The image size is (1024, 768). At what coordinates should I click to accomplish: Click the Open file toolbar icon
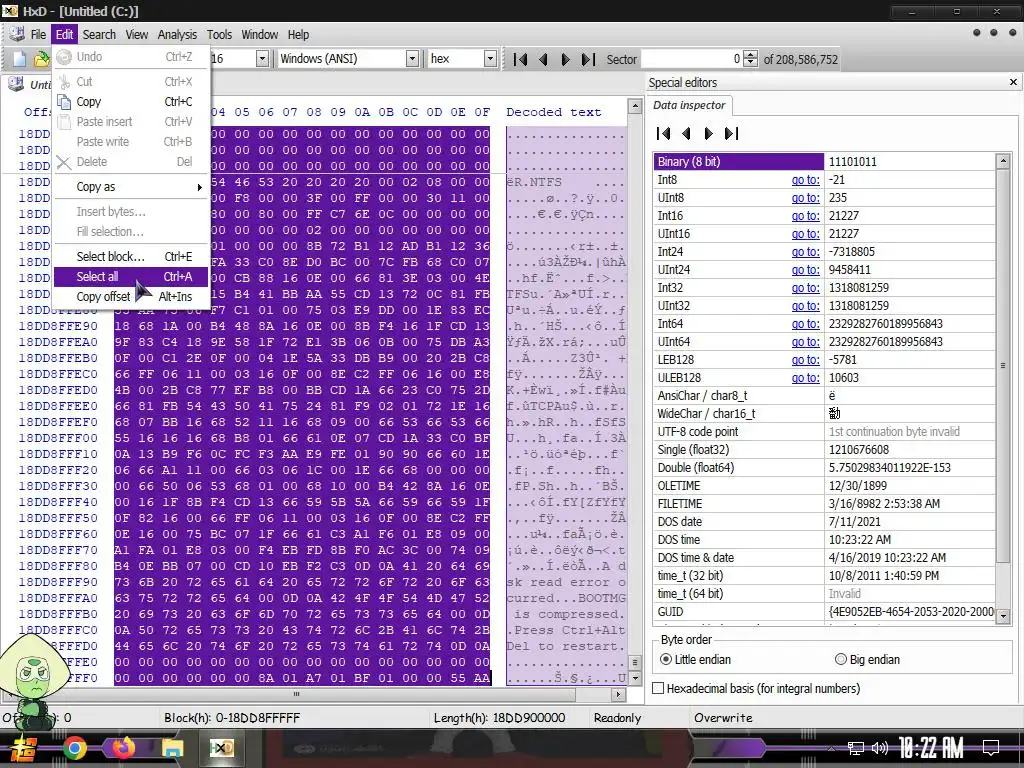click(x=41, y=59)
